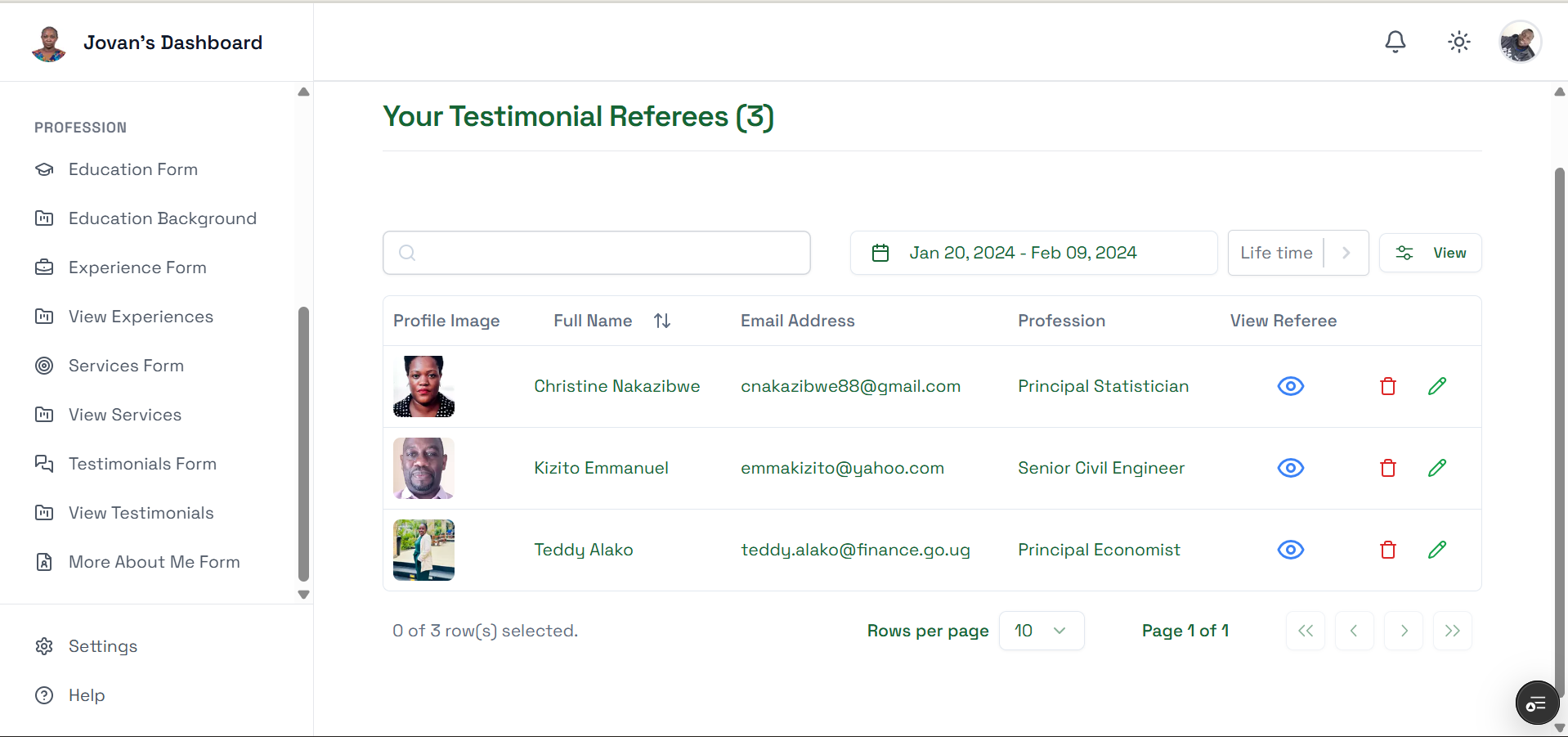
Task: Open Testimonials Form in sidebar
Action: click(x=142, y=464)
